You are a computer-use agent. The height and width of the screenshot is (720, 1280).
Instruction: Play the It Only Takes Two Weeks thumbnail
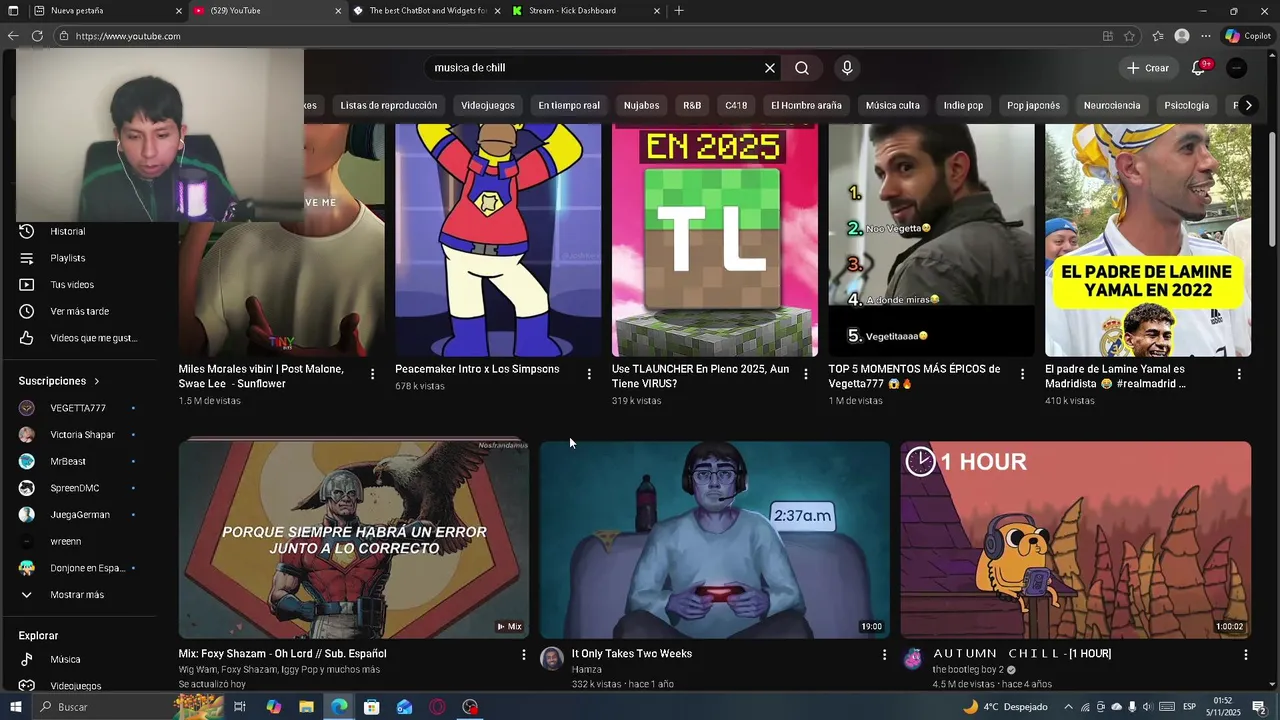[715, 540]
